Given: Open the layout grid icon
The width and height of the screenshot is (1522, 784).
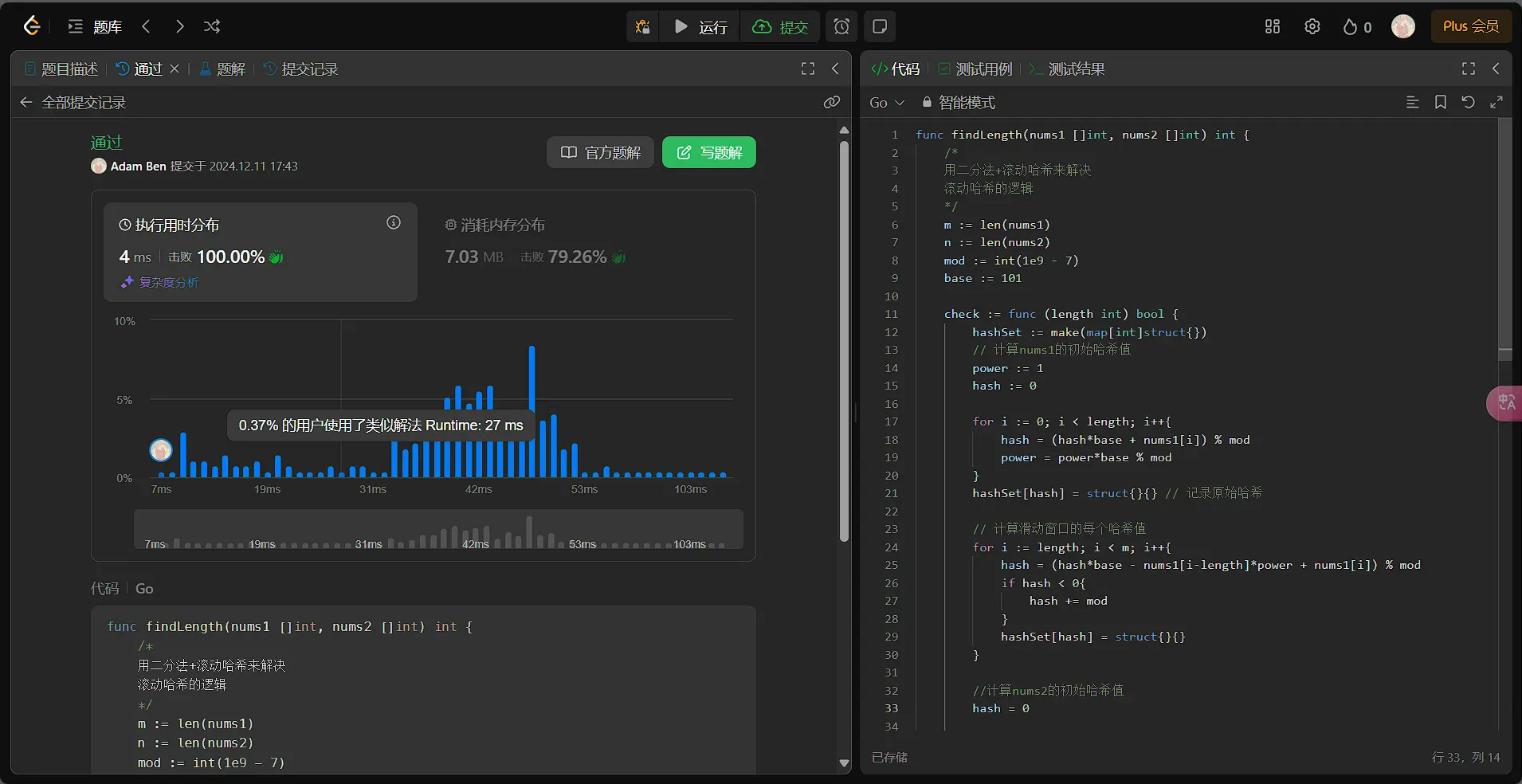Looking at the screenshot, I should (x=1273, y=26).
